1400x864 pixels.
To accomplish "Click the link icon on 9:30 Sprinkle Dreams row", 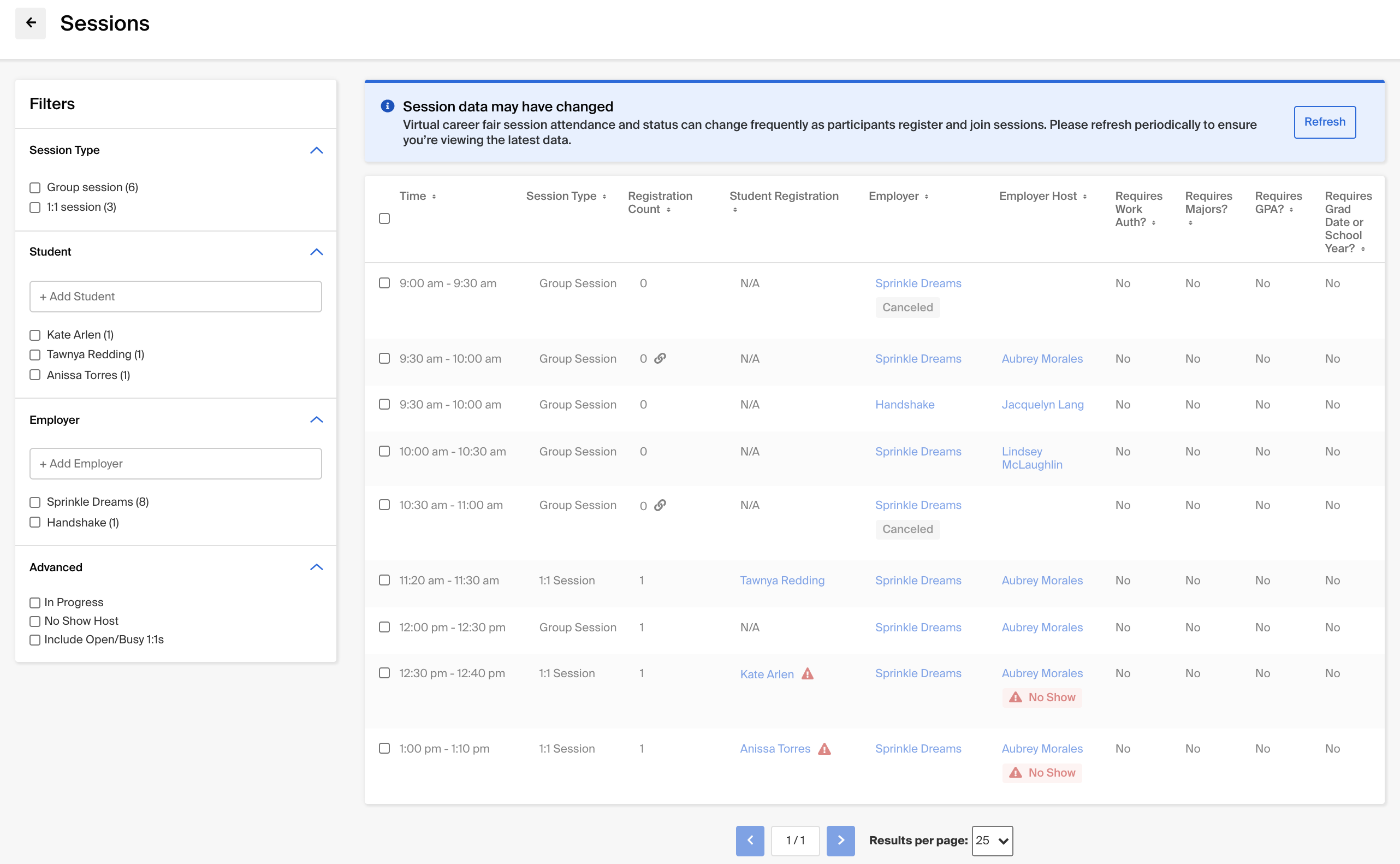I will click(x=660, y=358).
